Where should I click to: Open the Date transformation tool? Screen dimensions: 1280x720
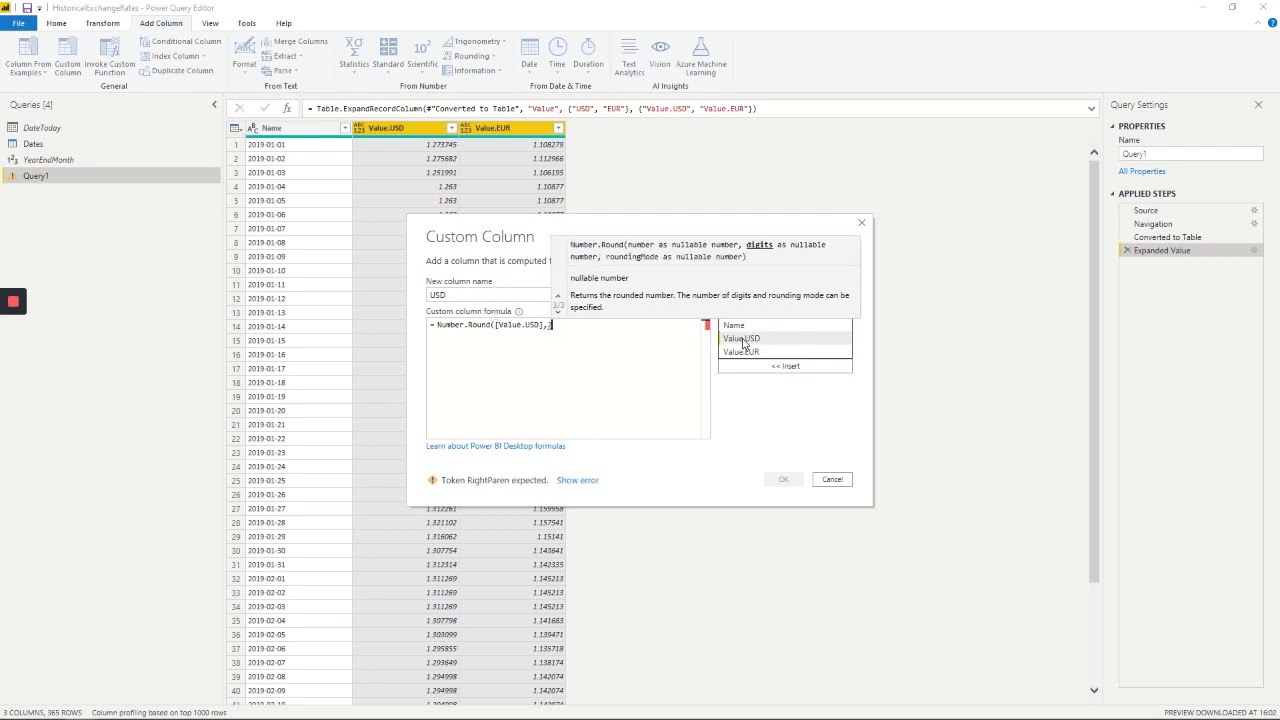coord(529,53)
